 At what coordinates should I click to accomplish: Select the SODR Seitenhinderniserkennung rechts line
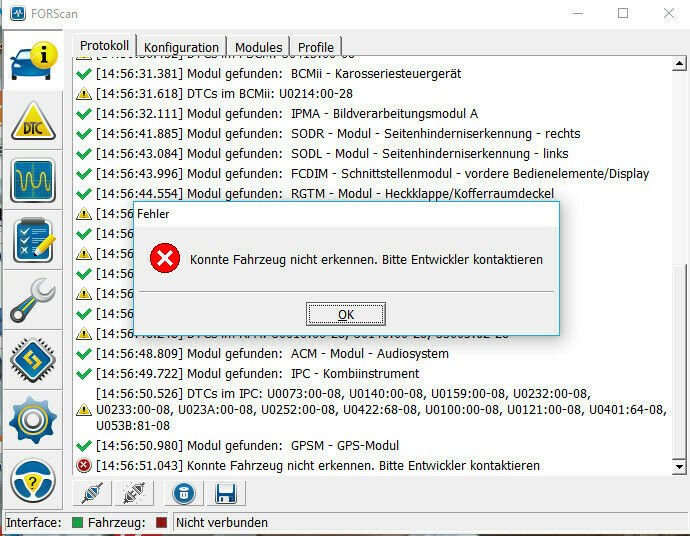click(x=338, y=133)
